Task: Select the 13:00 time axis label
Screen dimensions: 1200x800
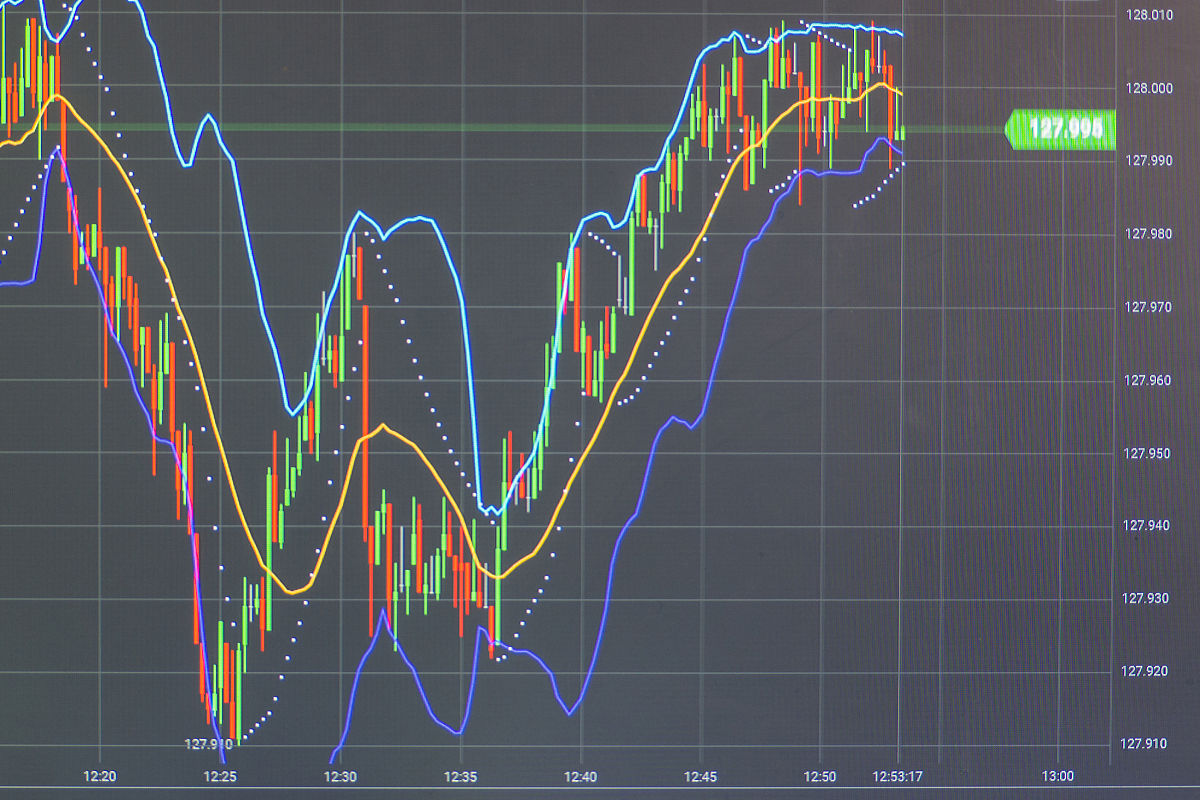Action: click(1058, 777)
